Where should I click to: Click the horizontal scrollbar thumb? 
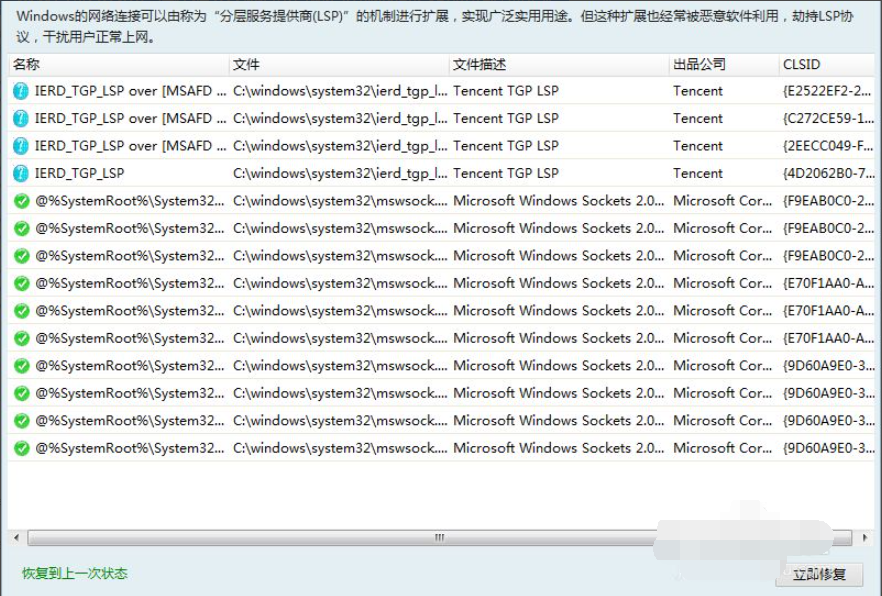440,539
